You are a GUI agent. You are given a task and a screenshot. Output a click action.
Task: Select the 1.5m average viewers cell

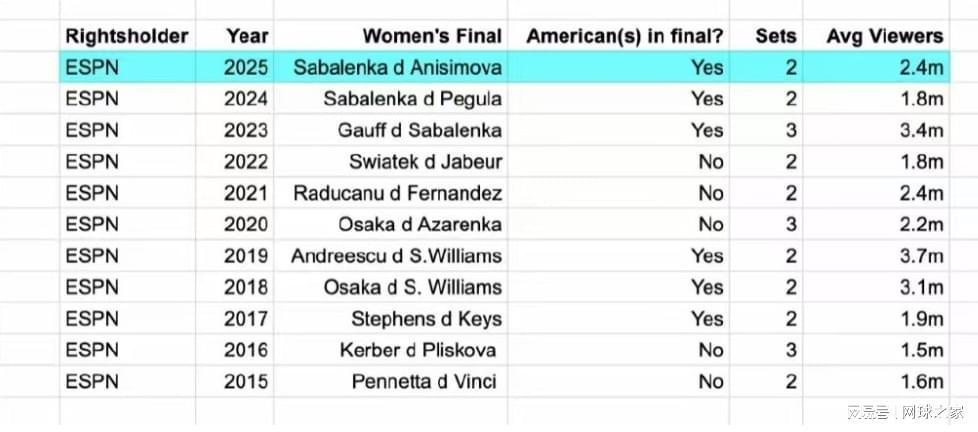[920, 350]
